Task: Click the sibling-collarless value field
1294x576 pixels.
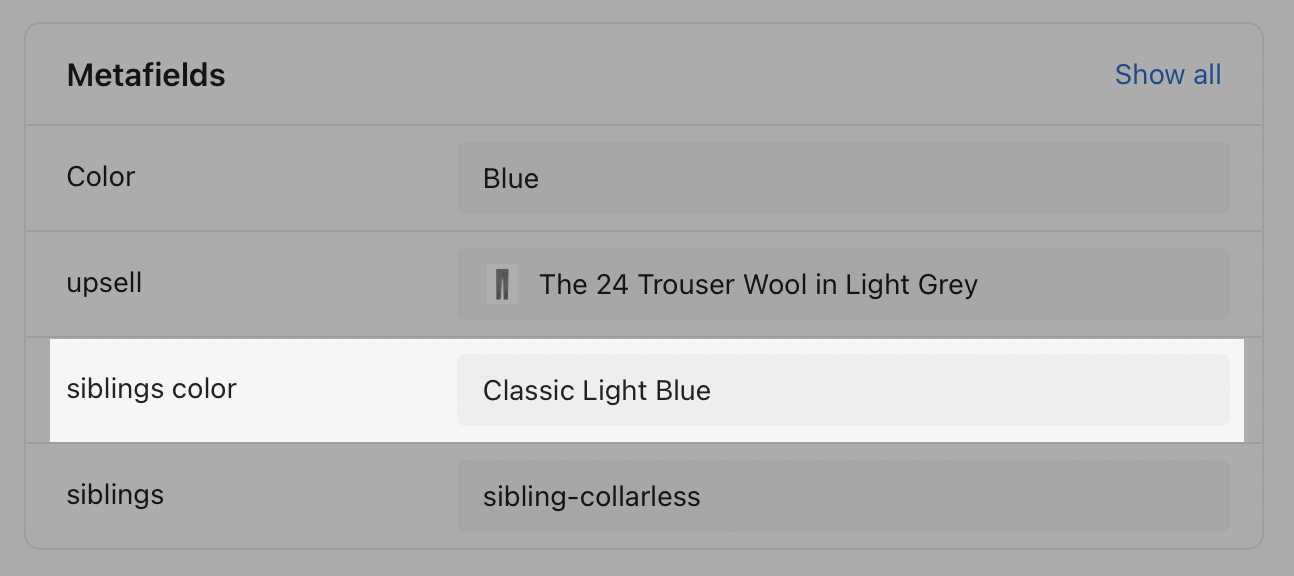Action: 842,496
